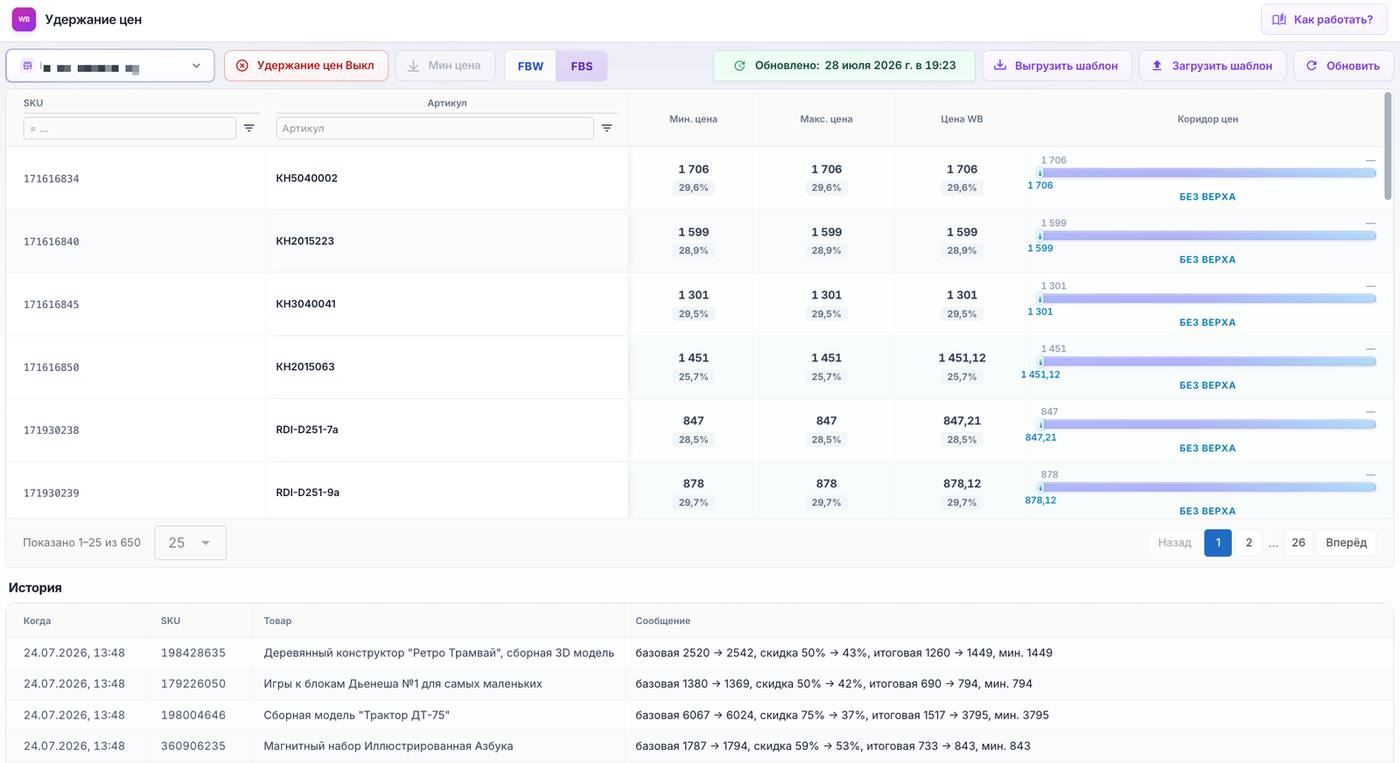Screen dimensions: 1400x763
Task: Click product Игры к блокам Дьенеша in history
Action: tap(403, 684)
